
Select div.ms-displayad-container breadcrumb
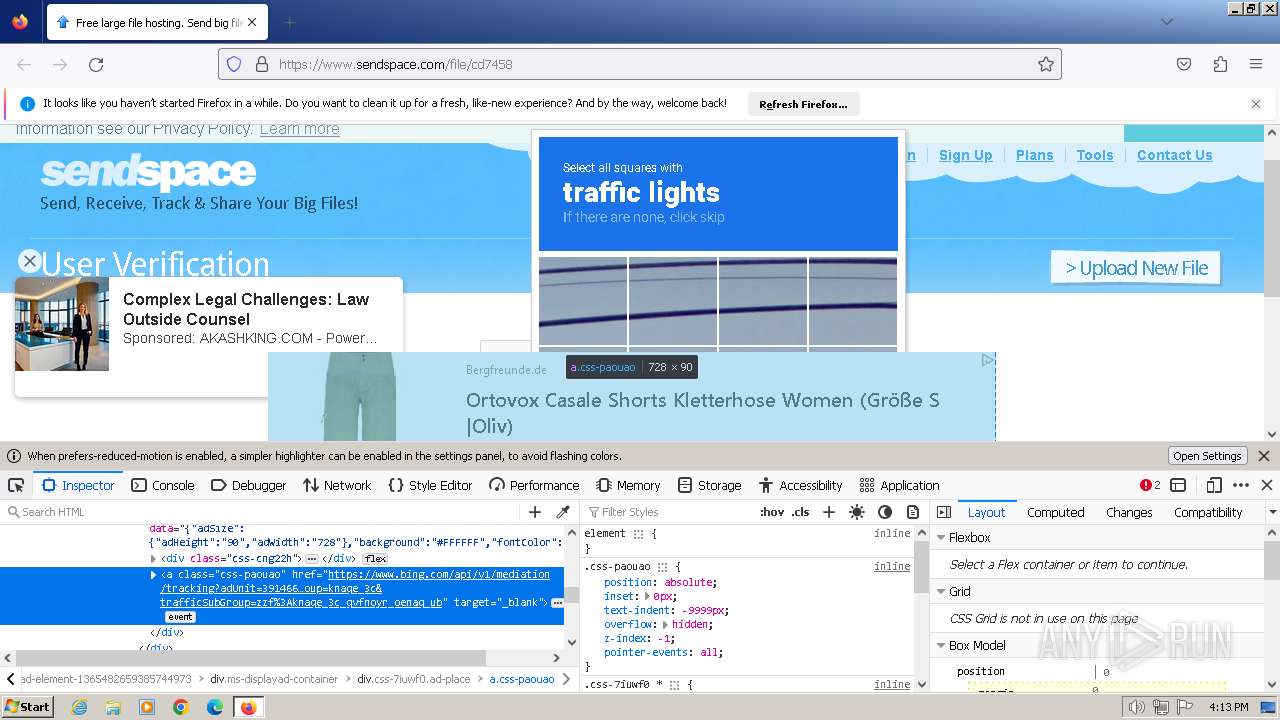point(274,679)
